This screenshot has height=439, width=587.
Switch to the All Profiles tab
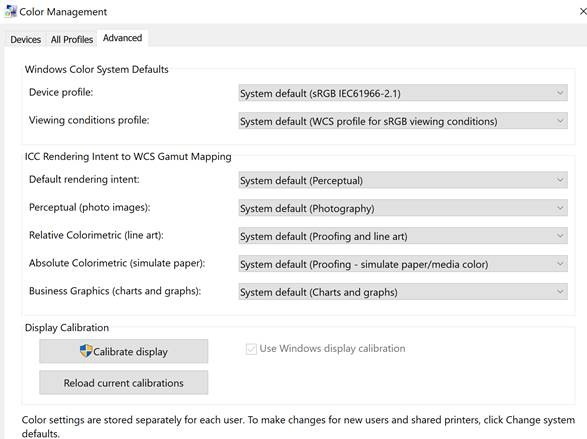[72, 39]
